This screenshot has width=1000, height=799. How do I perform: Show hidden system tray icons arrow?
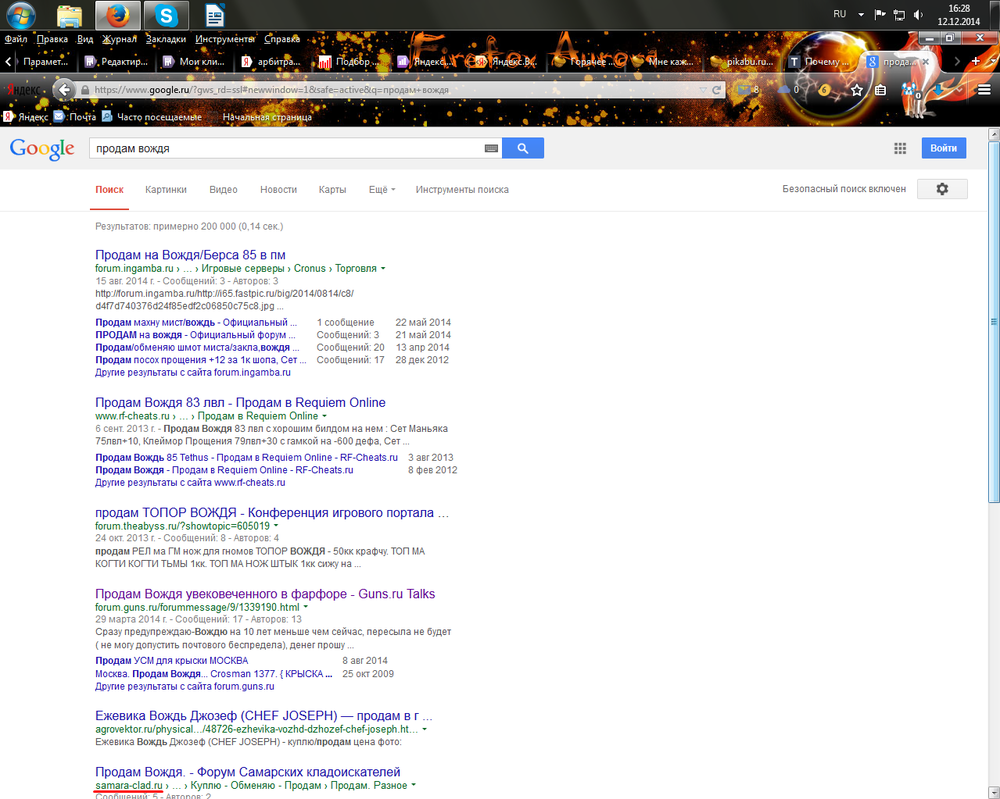[861, 15]
